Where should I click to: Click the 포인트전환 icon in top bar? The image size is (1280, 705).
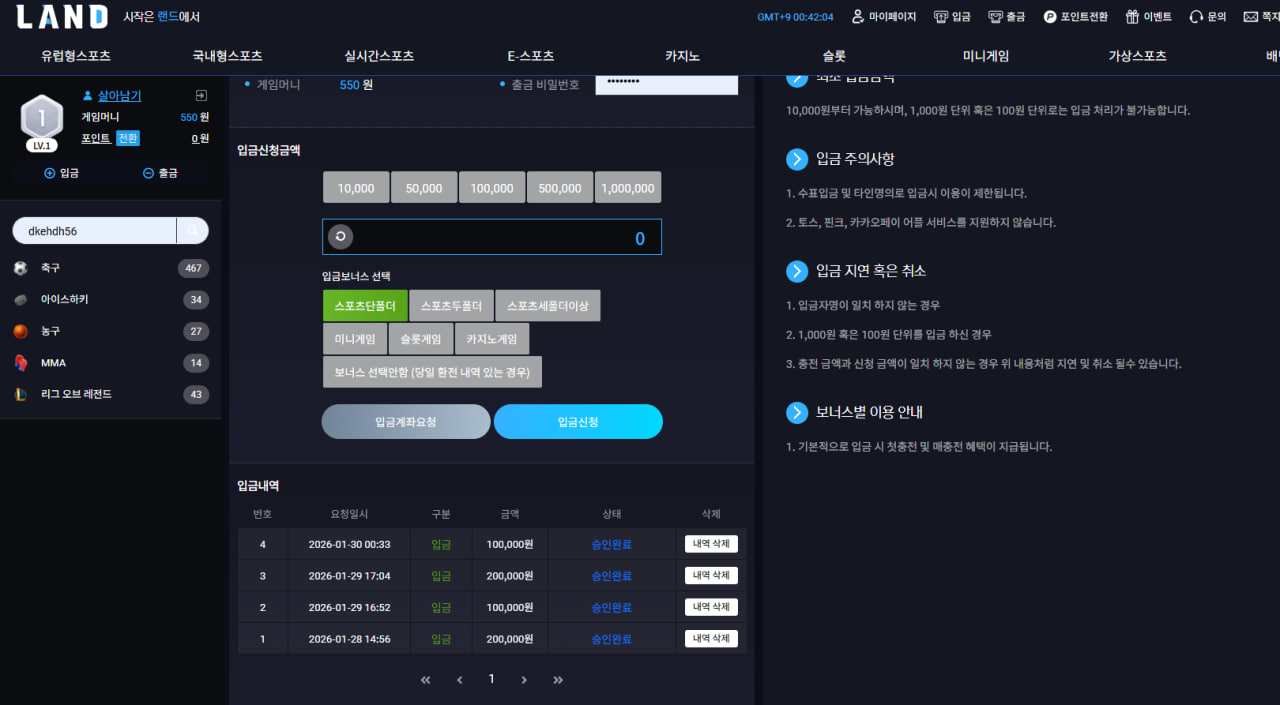1050,17
